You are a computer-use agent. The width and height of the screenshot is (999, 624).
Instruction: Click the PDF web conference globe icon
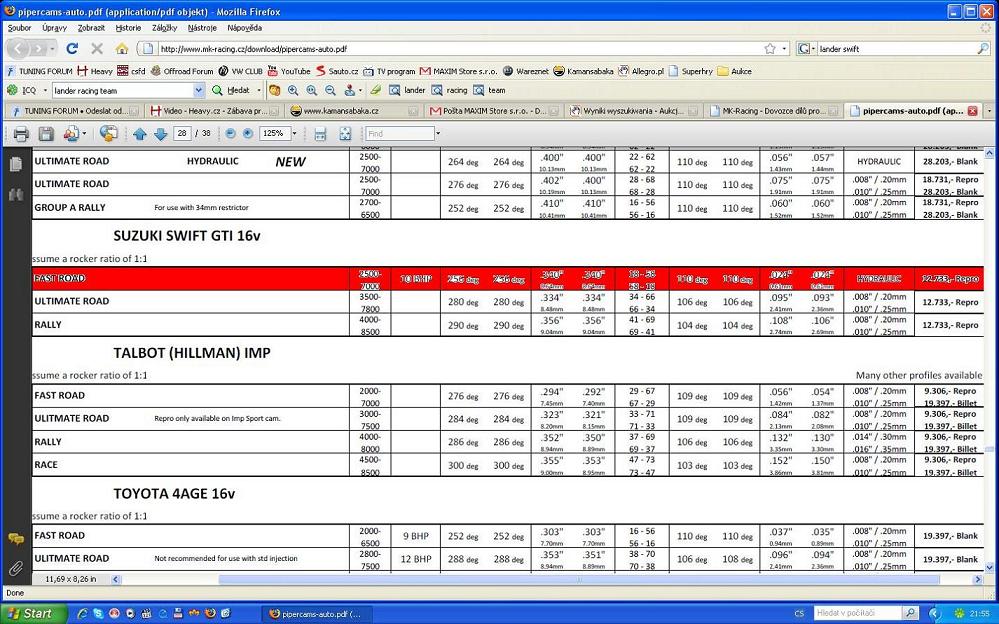click(109, 134)
